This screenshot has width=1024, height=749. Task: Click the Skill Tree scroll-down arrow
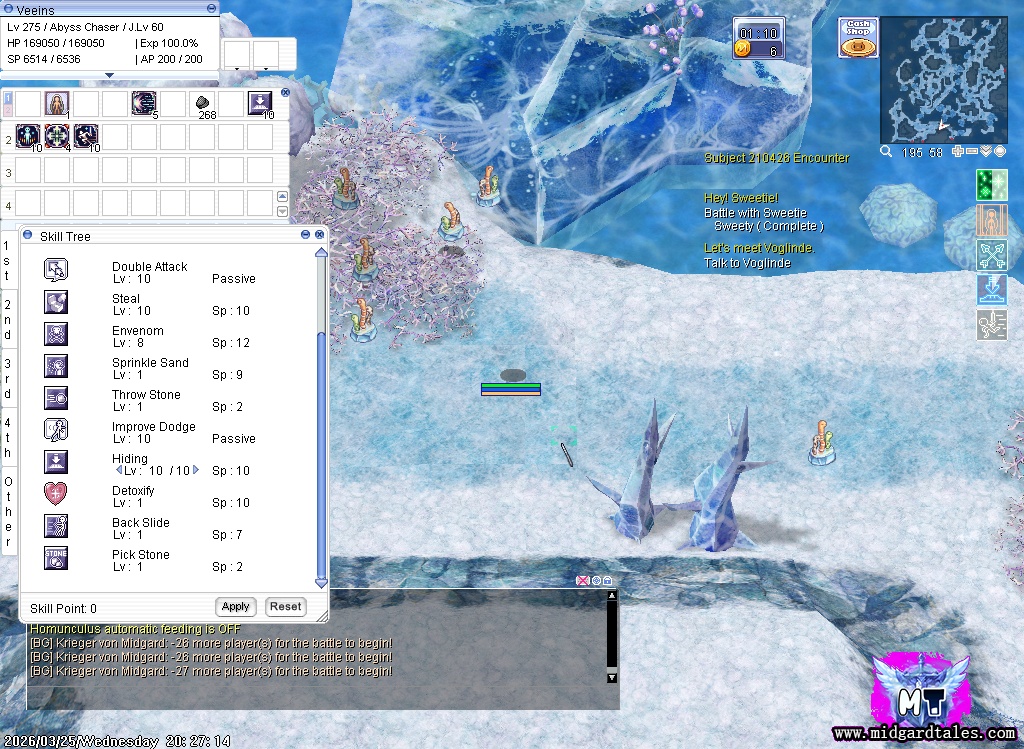point(321,582)
